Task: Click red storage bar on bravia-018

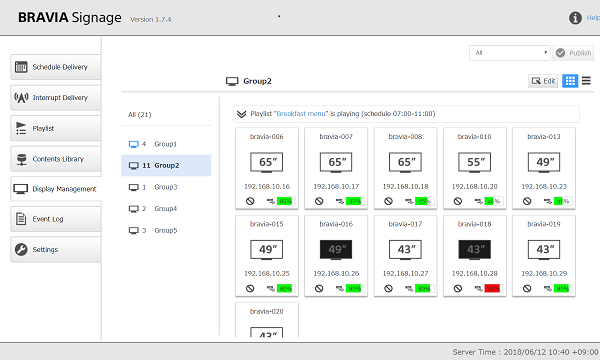Action: point(494,289)
